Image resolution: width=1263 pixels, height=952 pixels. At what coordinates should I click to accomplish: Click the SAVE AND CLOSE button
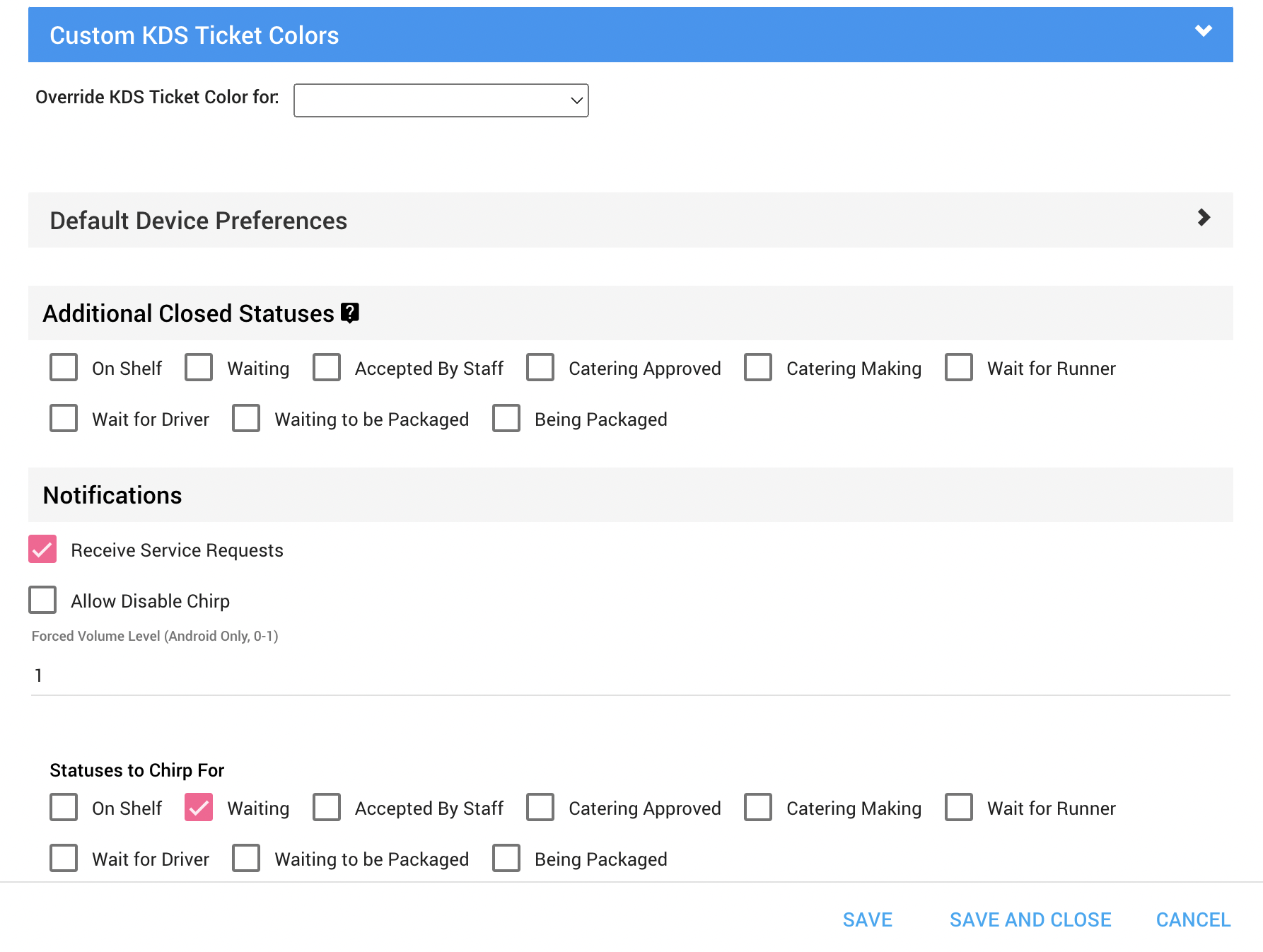pos(1030,919)
